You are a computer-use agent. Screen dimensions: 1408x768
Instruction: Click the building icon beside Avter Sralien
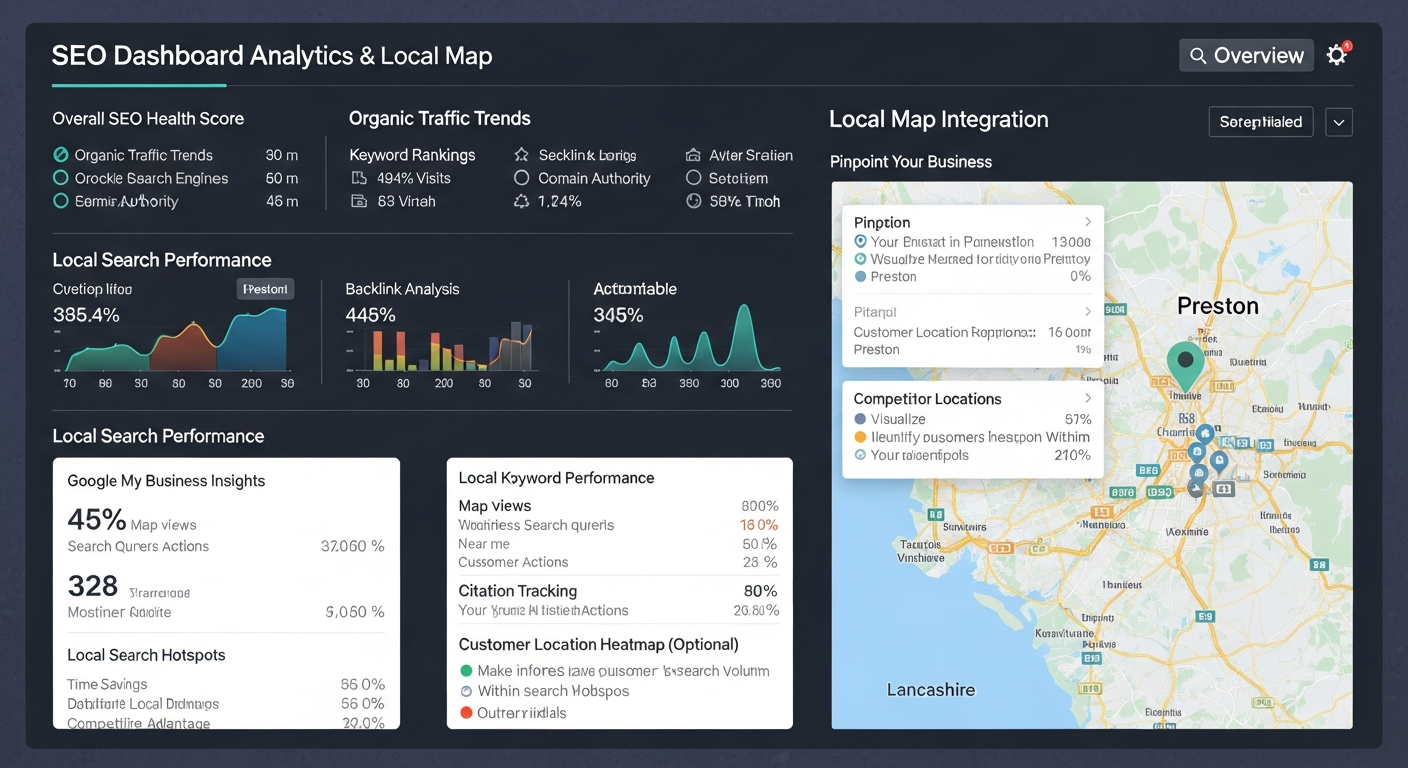[693, 155]
